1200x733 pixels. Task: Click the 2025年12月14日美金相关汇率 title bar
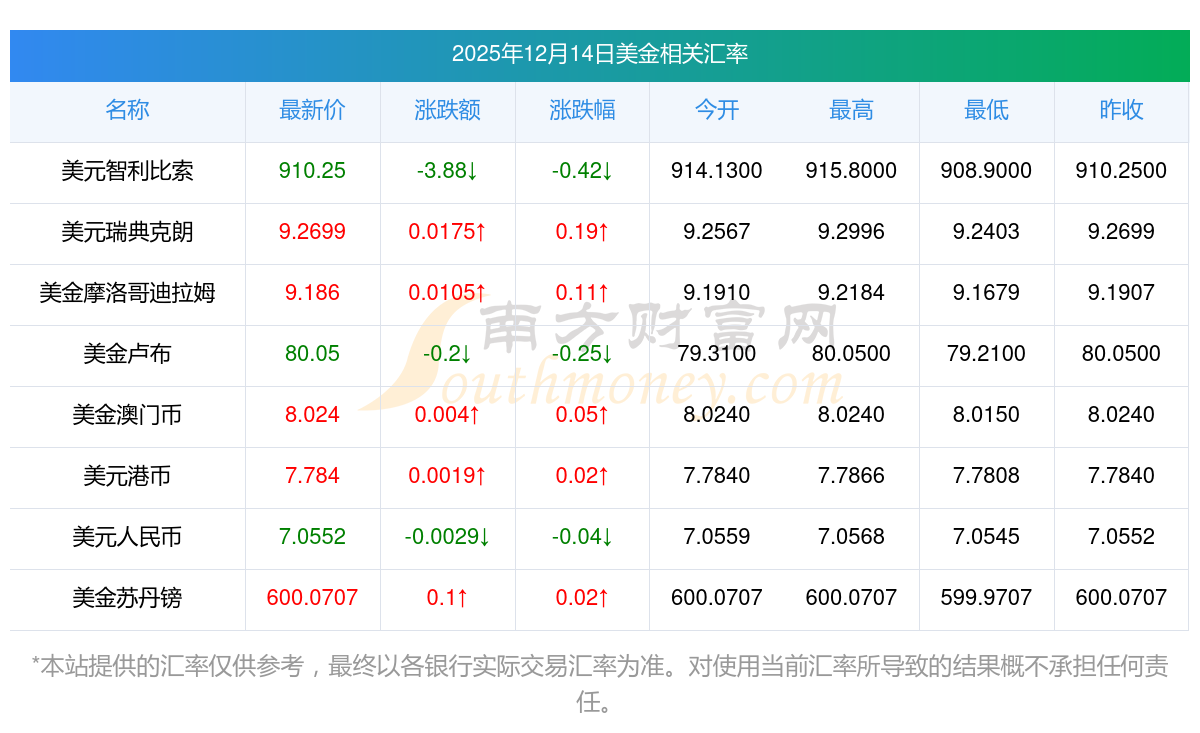(x=600, y=54)
